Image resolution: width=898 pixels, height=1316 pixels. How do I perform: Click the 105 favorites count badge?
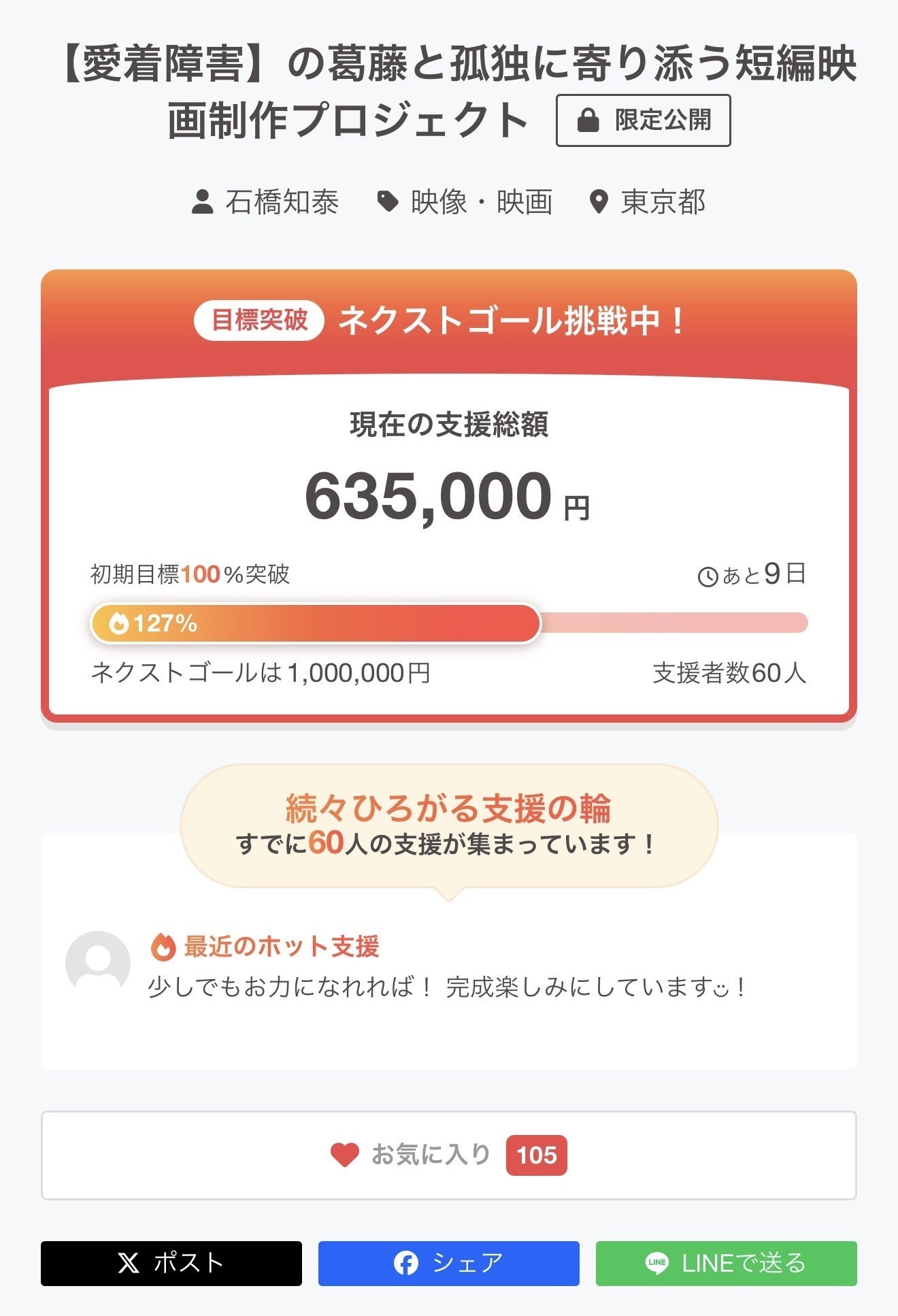pos(536,1155)
